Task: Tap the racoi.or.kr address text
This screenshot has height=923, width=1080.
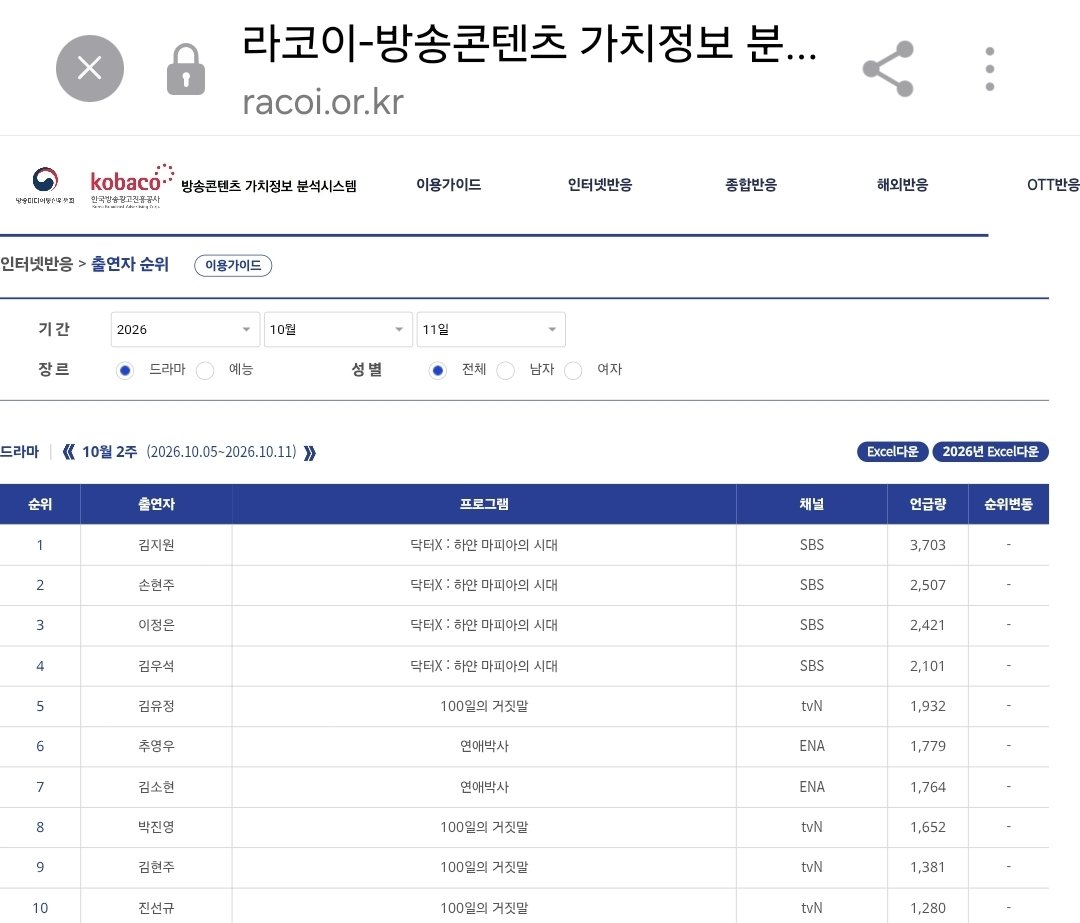Action: tap(323, 102)
